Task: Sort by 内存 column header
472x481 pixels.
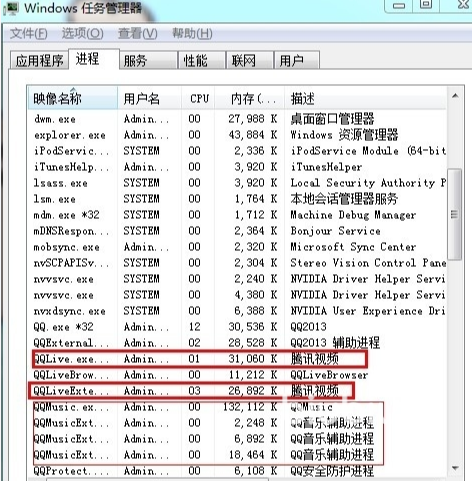Action: 250,98
